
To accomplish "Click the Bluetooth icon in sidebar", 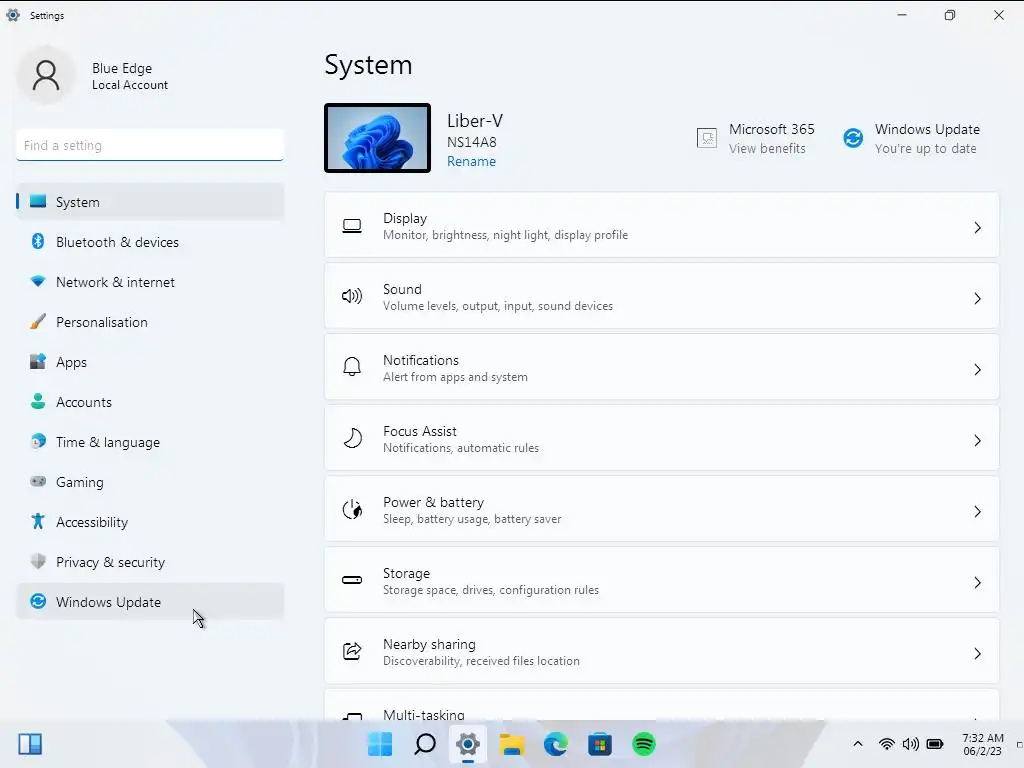I will 38,242.
